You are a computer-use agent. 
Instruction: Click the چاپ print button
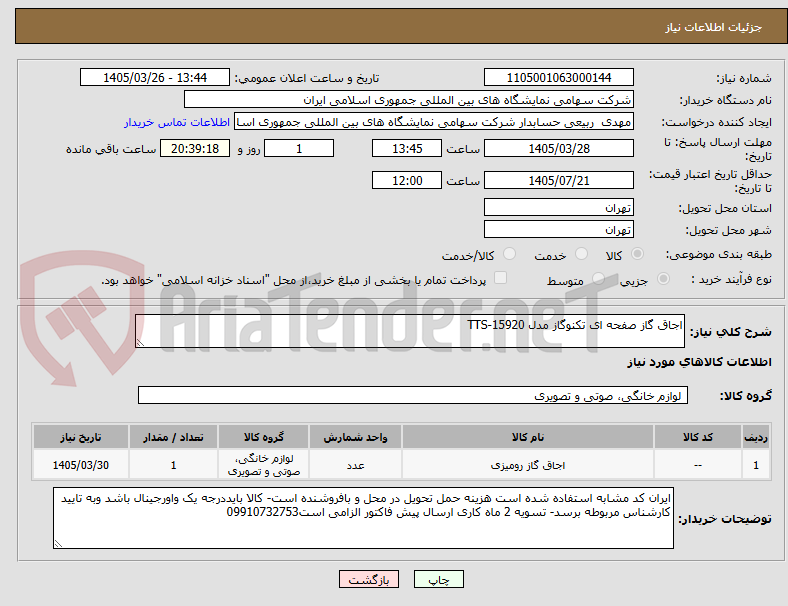pos(439,579)
